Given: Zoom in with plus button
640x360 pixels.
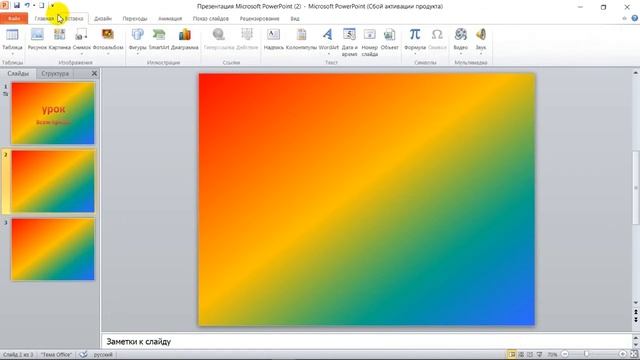Looking at the screenshot, I should coord(622,354).
